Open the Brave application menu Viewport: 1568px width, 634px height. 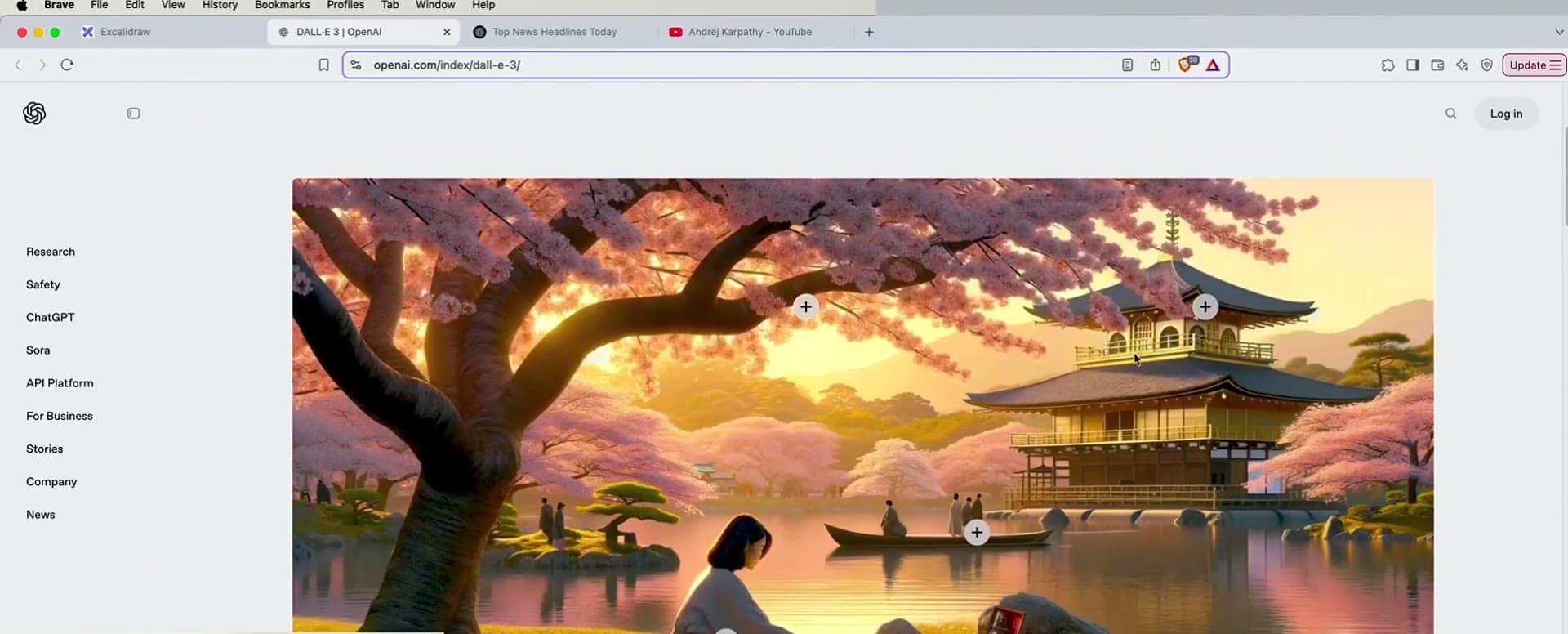coord(59,5)
